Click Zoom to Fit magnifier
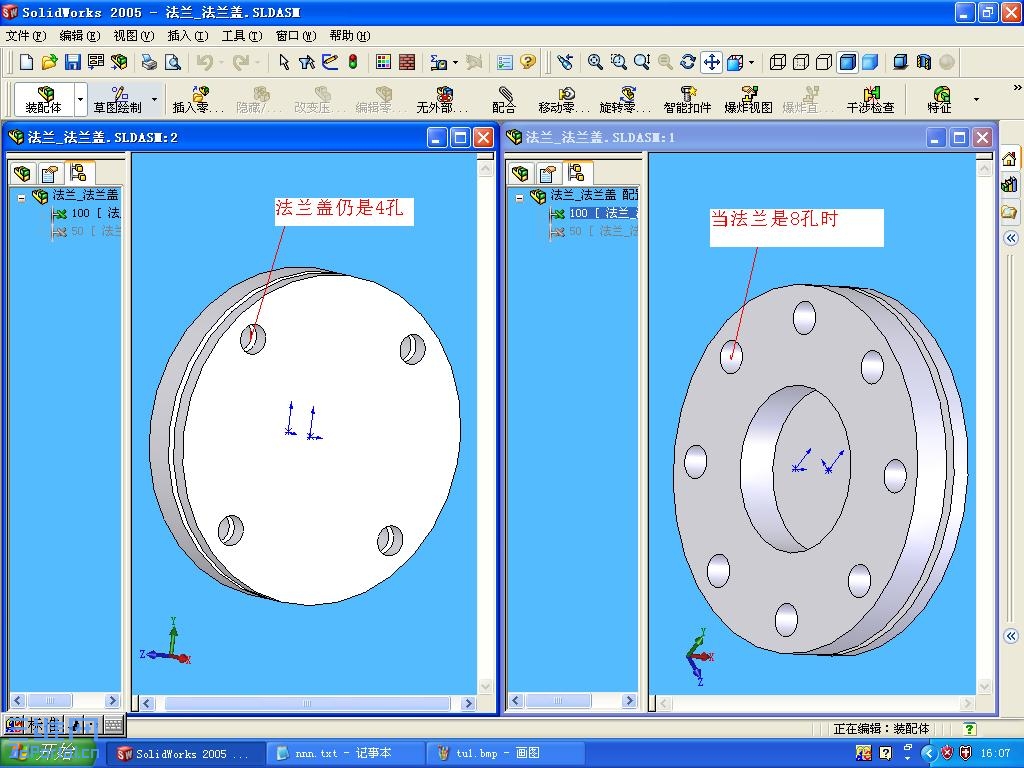Screen dimensions: 1024x768 595,62
